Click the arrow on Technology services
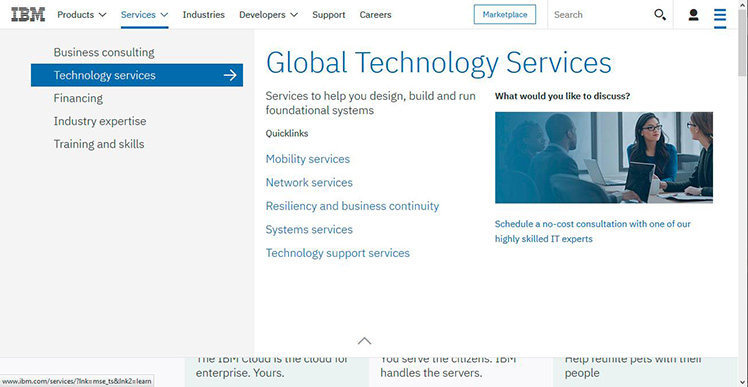 (x=230, y=75)
